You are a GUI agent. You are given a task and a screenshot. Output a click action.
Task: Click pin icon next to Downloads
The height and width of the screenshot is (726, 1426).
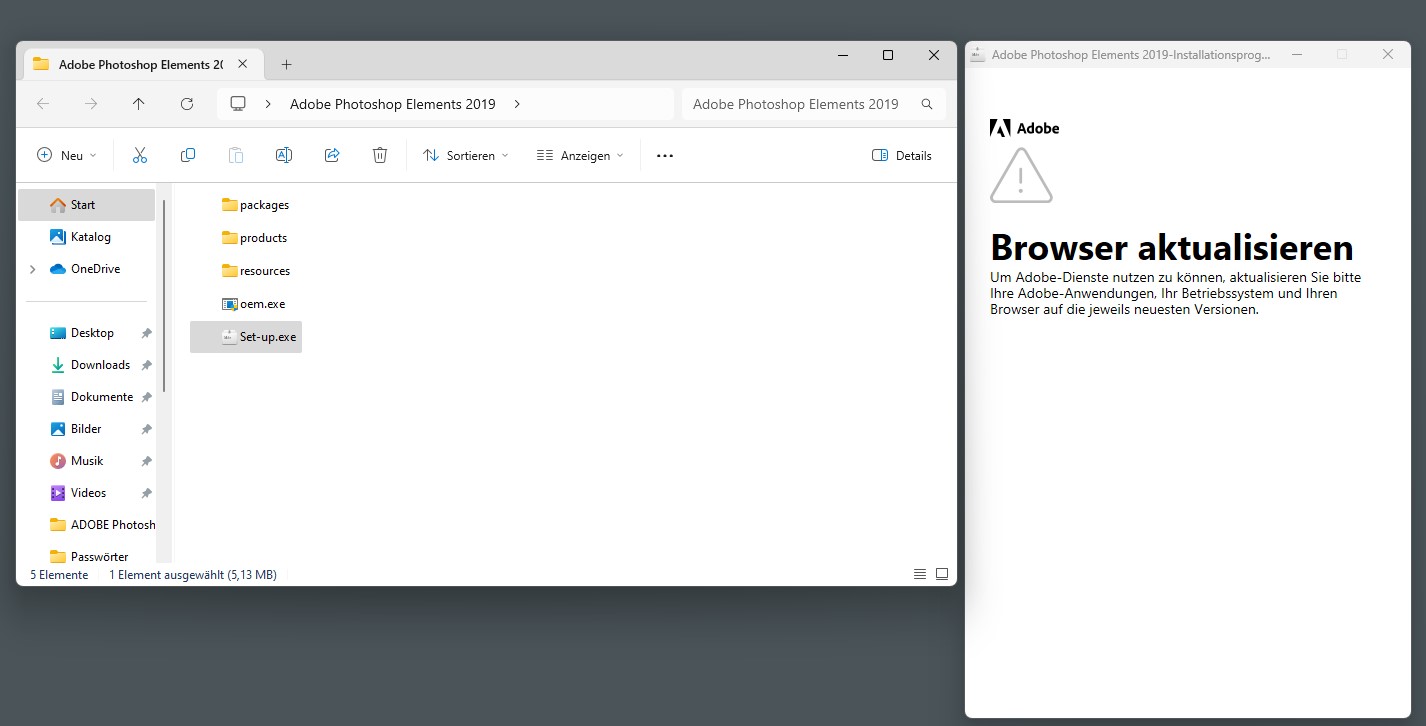tap(147, 365)
